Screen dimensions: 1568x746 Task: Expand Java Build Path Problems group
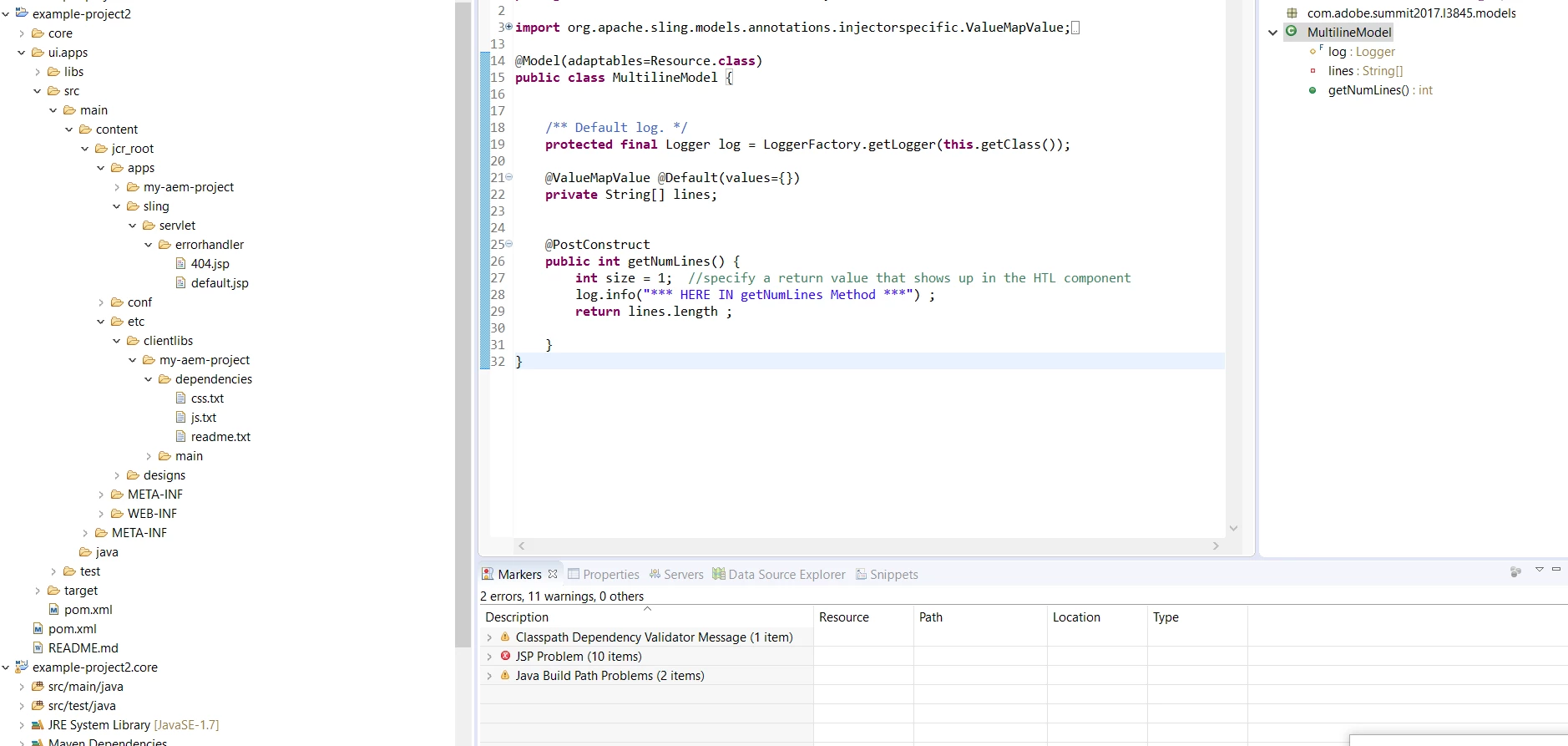click(489, 676)
